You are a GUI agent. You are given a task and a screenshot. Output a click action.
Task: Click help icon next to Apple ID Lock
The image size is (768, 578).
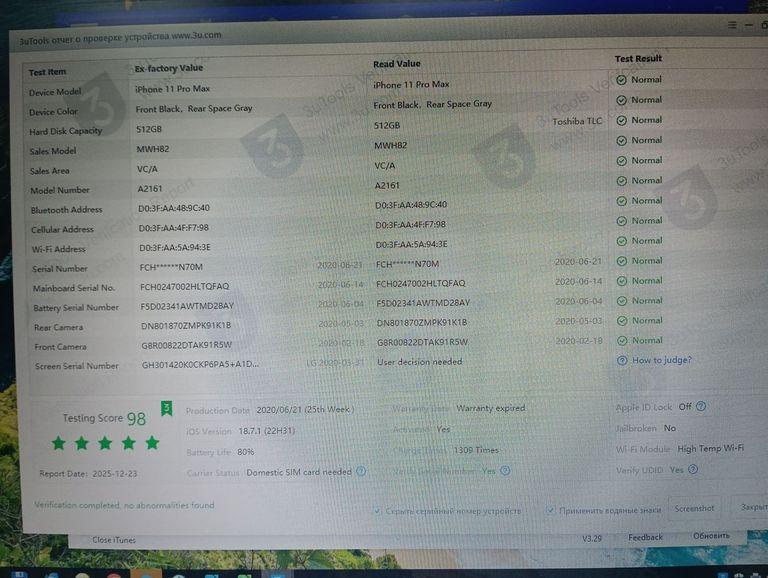[x=701, y=407]
